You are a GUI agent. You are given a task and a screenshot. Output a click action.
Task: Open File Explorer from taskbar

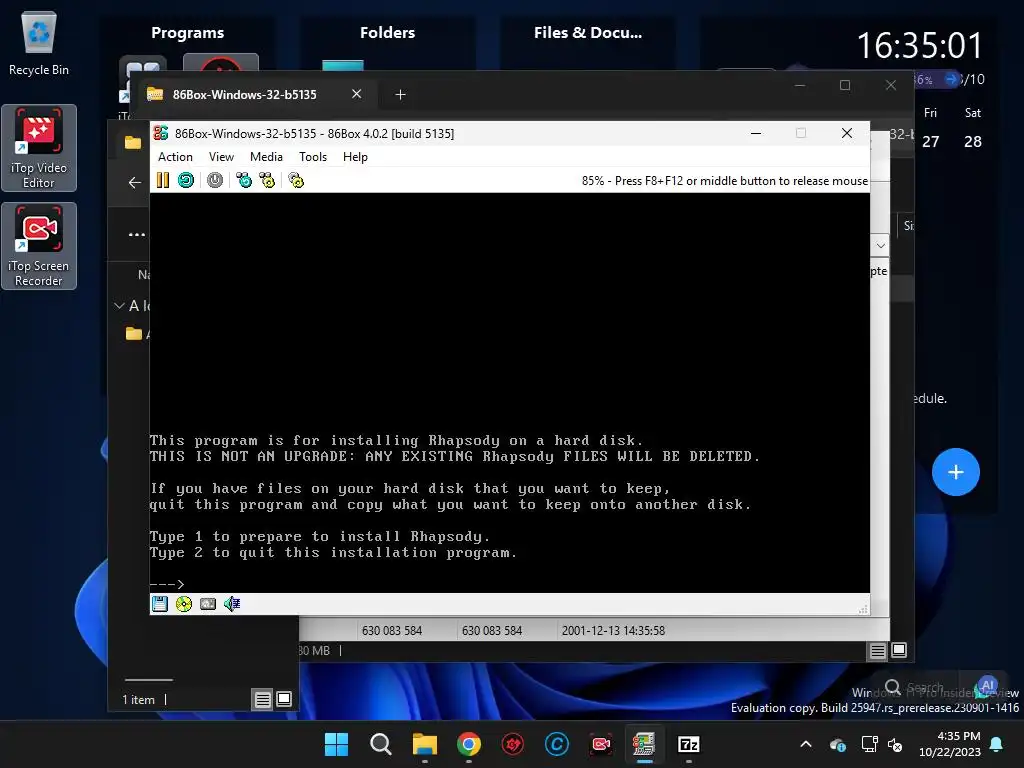(424, 744)
